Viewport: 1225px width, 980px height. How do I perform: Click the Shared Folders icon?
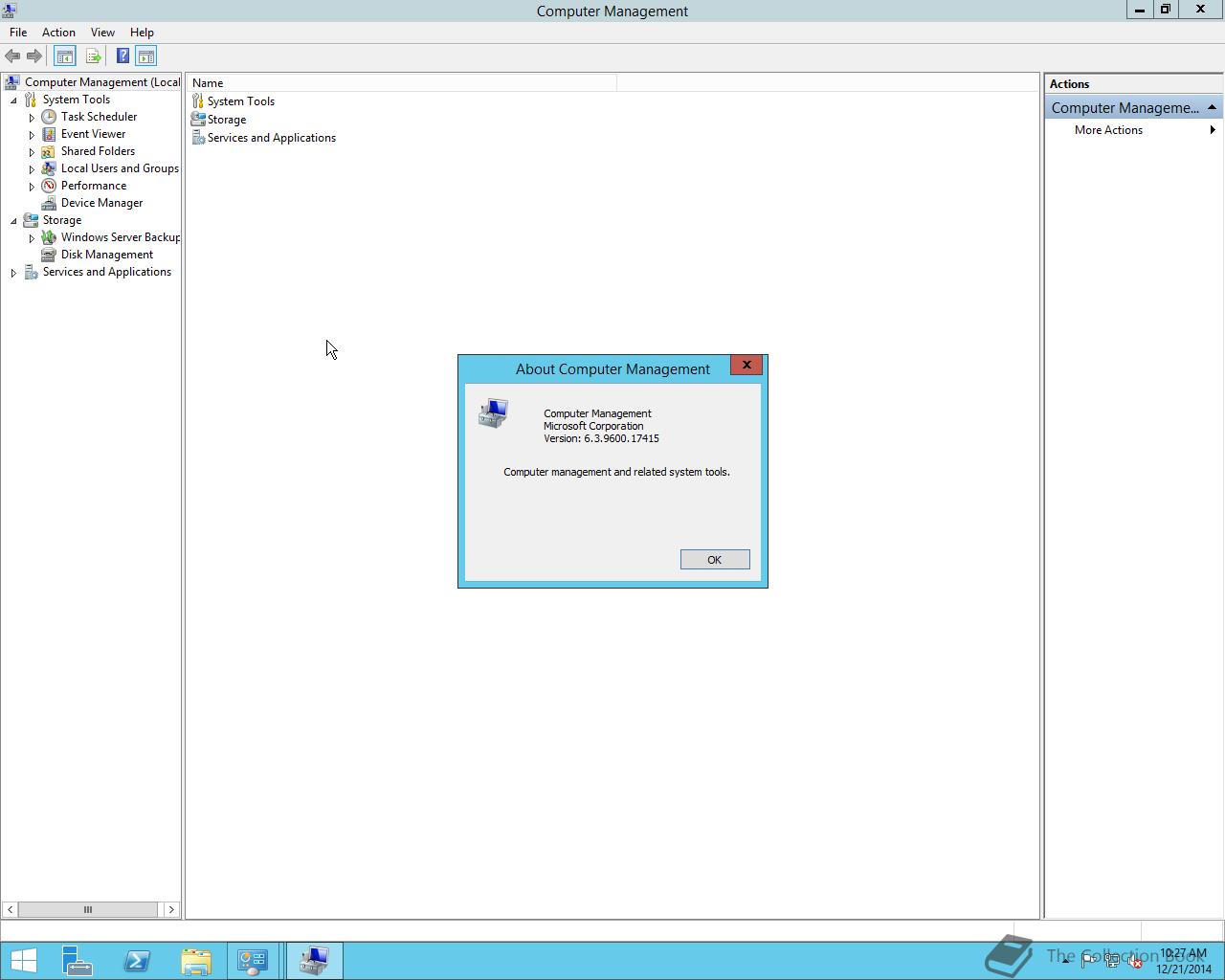(x=49, y=151)
